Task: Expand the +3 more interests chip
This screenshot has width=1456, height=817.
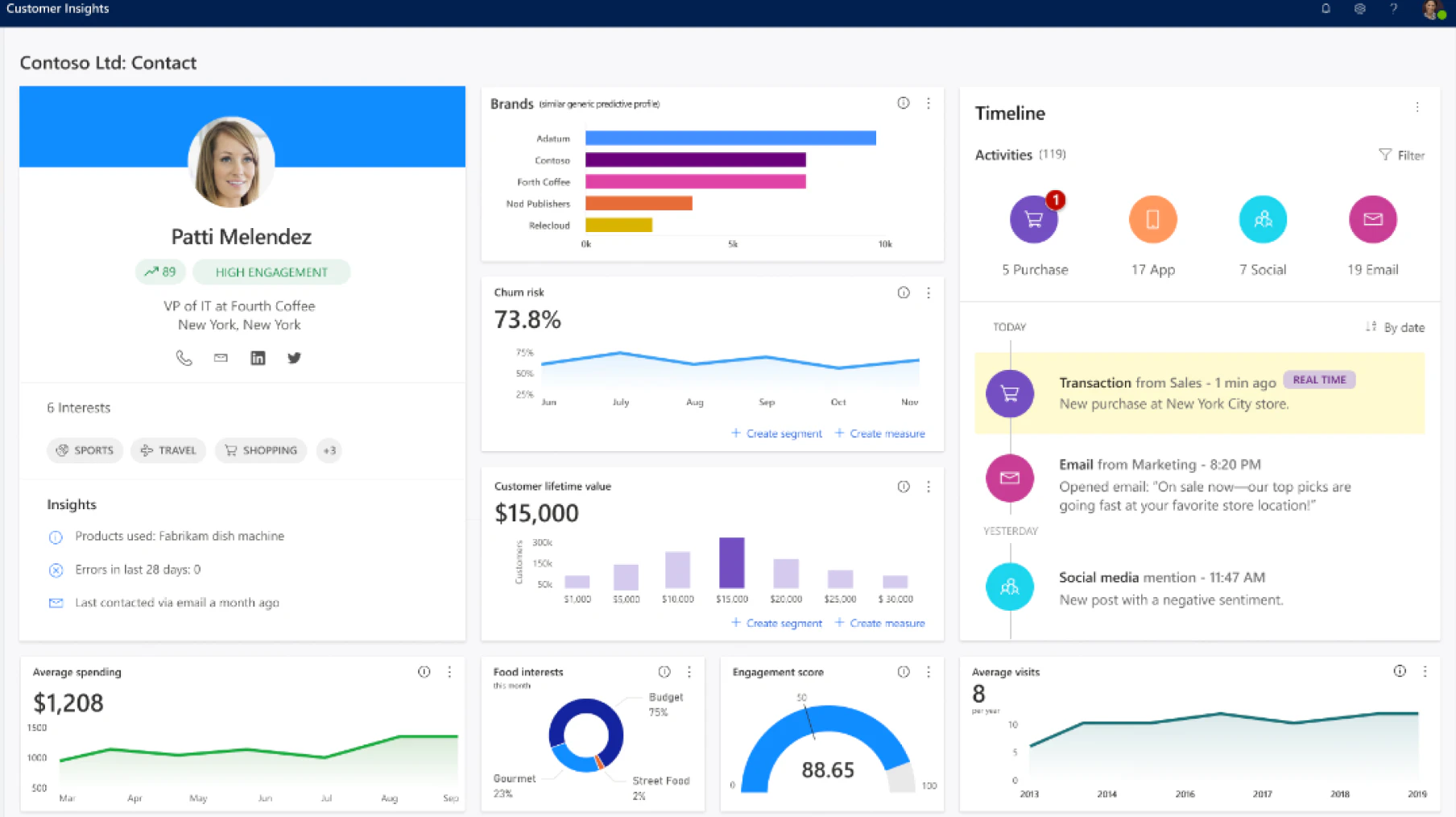Action: tap(329, 450)
